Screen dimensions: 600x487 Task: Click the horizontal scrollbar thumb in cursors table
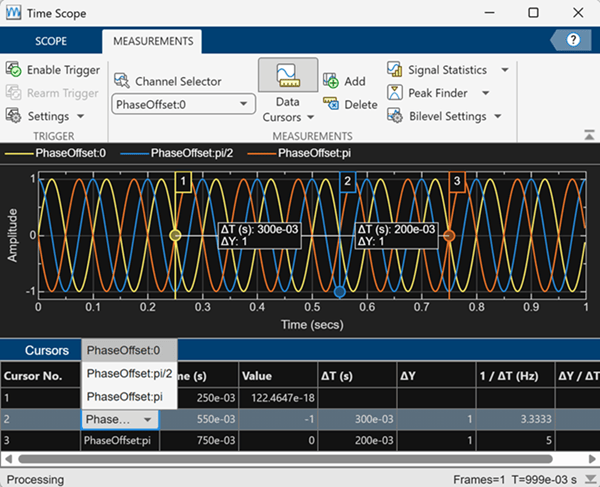click(x=285, y=458)
